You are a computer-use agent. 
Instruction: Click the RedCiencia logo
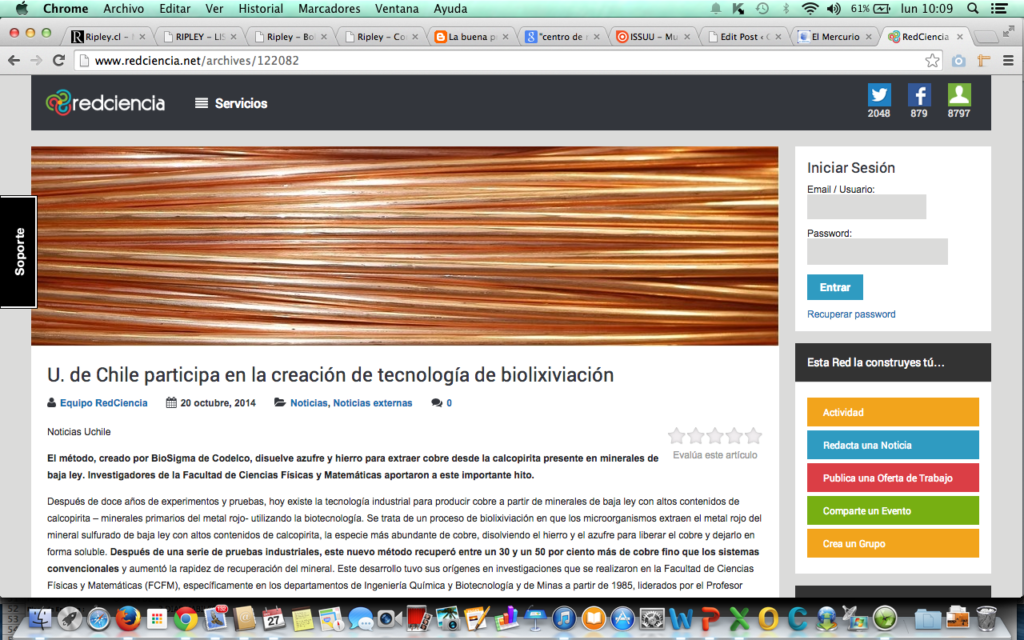(x=105, y=102)
